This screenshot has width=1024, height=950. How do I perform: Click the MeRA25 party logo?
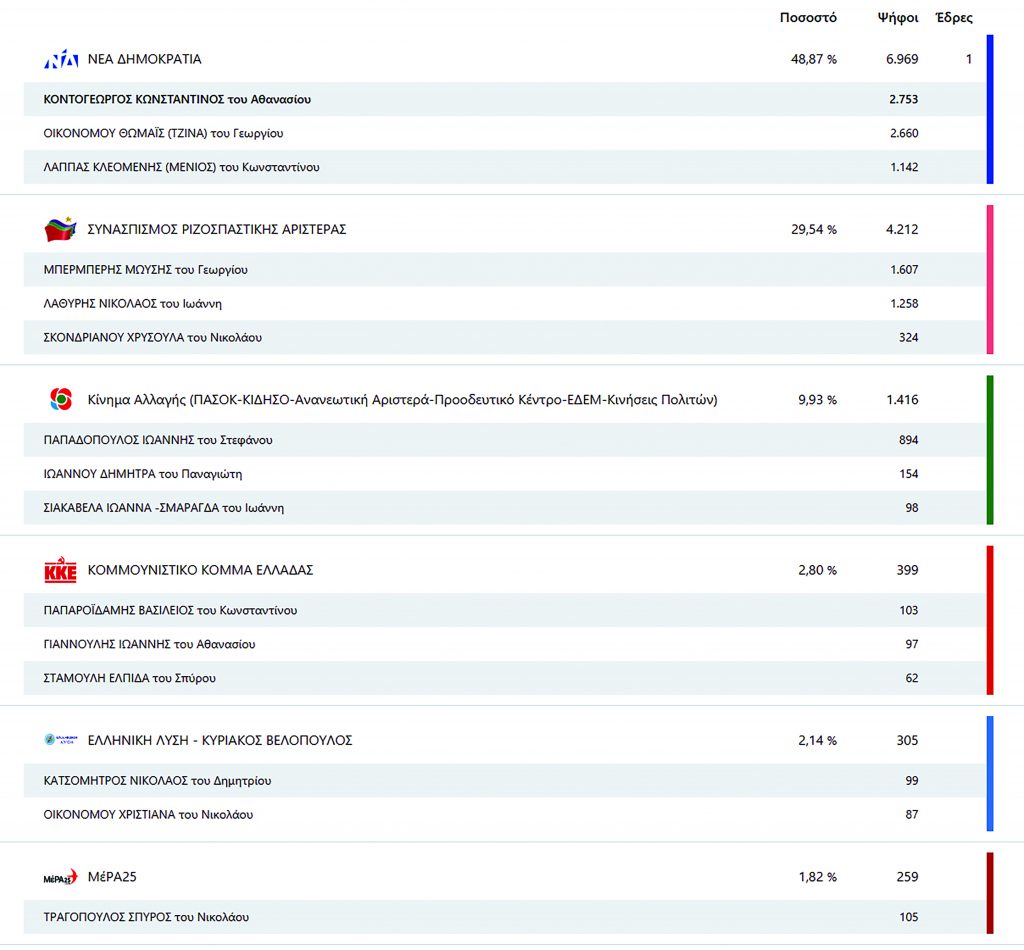(60, 878)
